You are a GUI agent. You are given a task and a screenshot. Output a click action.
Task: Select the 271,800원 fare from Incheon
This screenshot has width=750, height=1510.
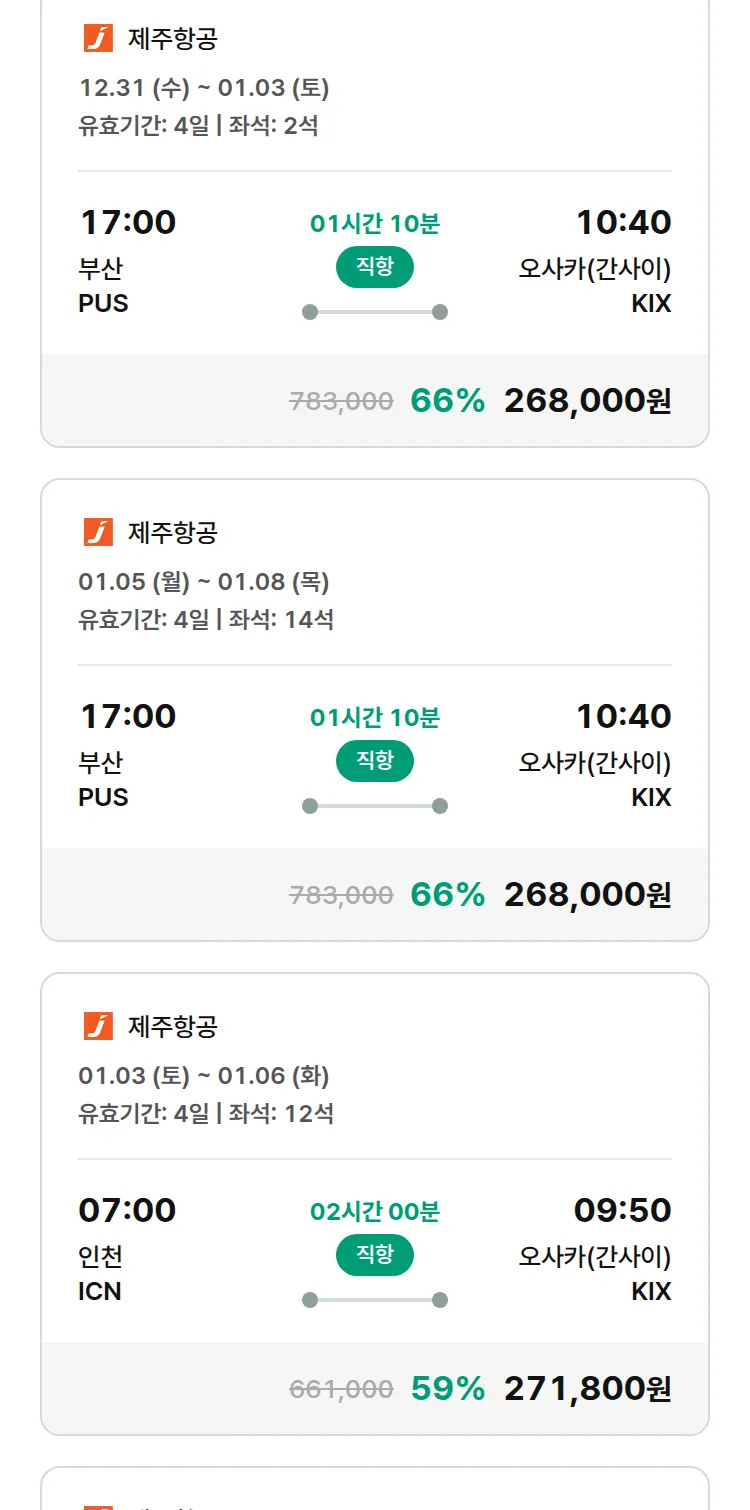(x=587, y=1389)
